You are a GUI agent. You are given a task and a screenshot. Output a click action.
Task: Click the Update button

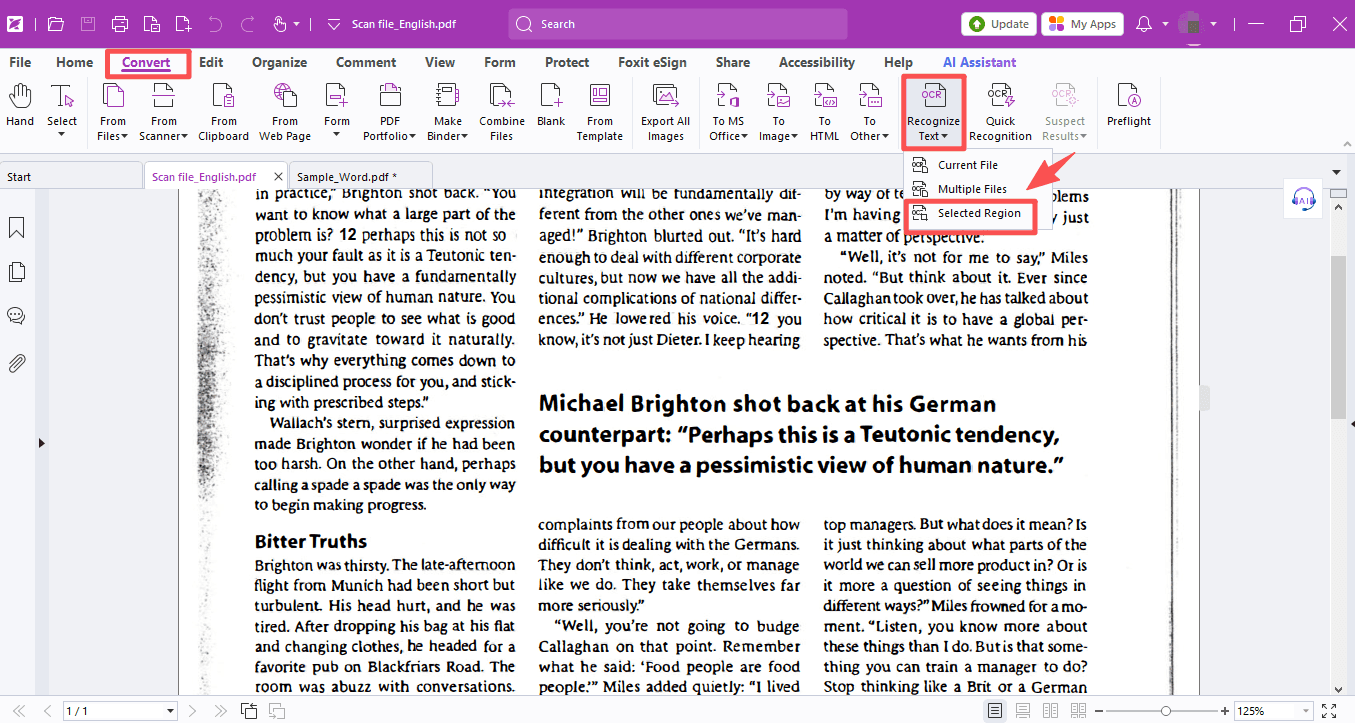click(999, 24)
